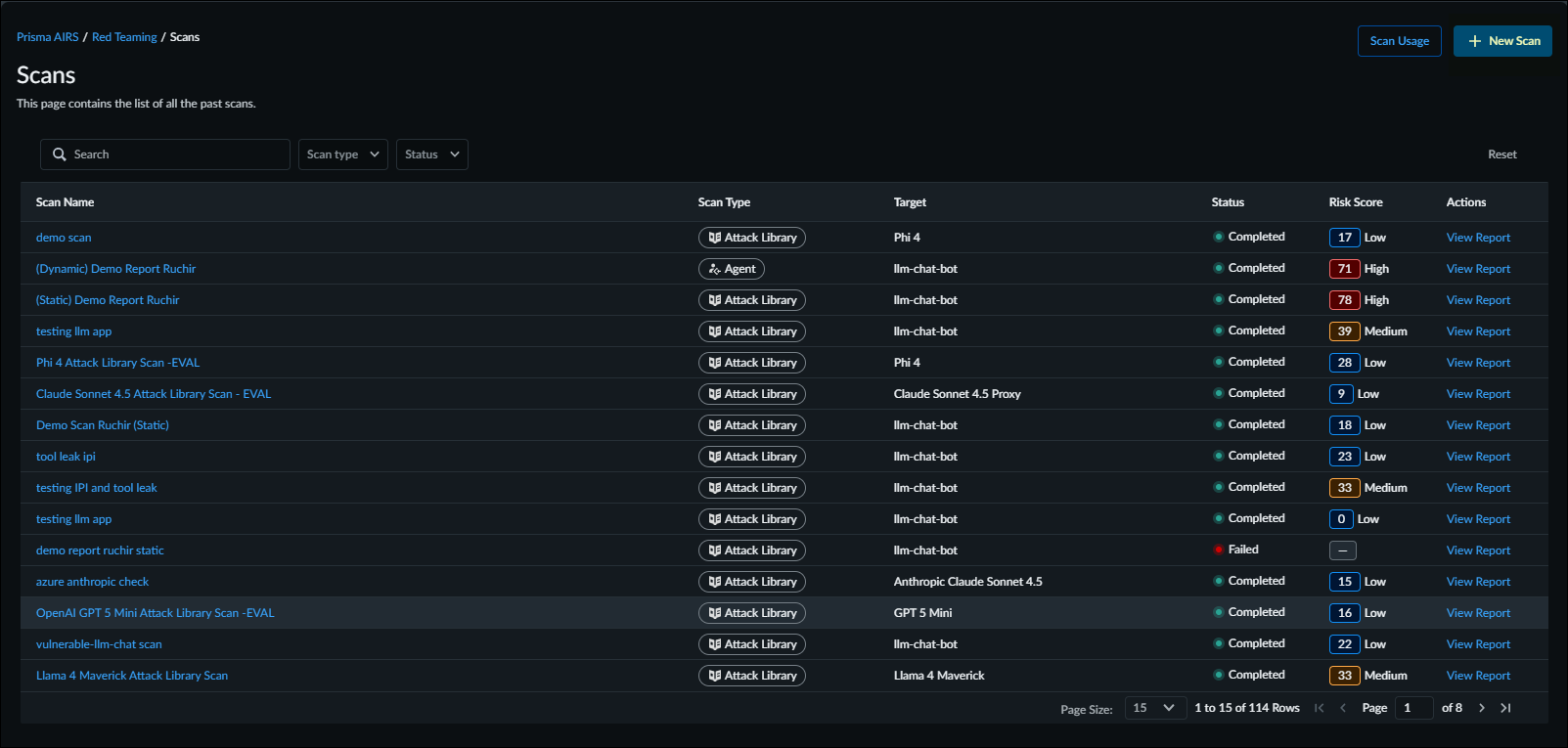Open the tool leak ipi scan
The image size is (1568, 748).
point(66,457)
